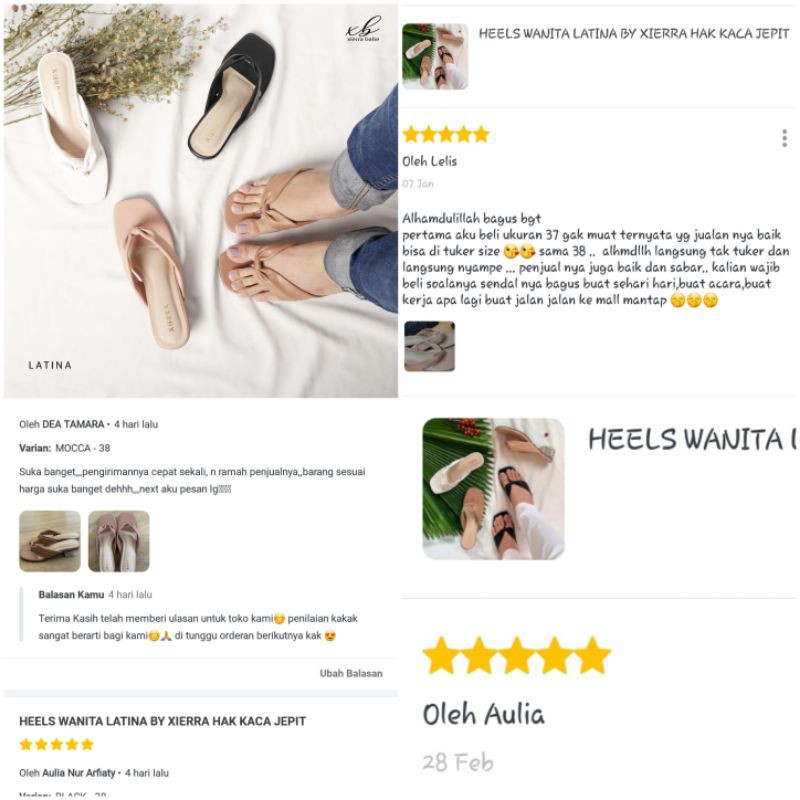Click top-right HEELS WANITA LATINA product title
Screen dimensions: 800x800
(634, 34)
